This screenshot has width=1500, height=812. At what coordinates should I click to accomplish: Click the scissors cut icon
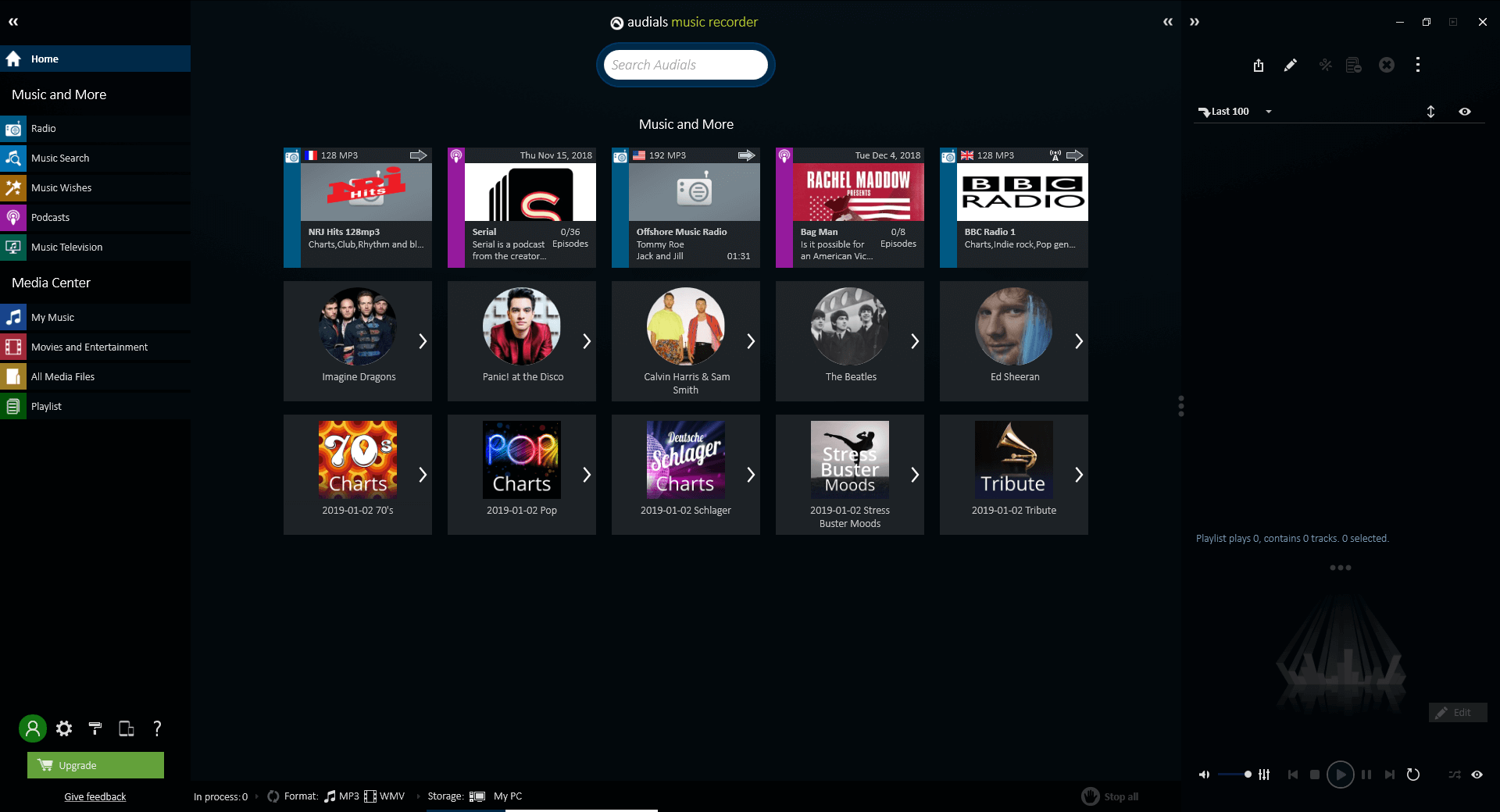[1326, 65]
